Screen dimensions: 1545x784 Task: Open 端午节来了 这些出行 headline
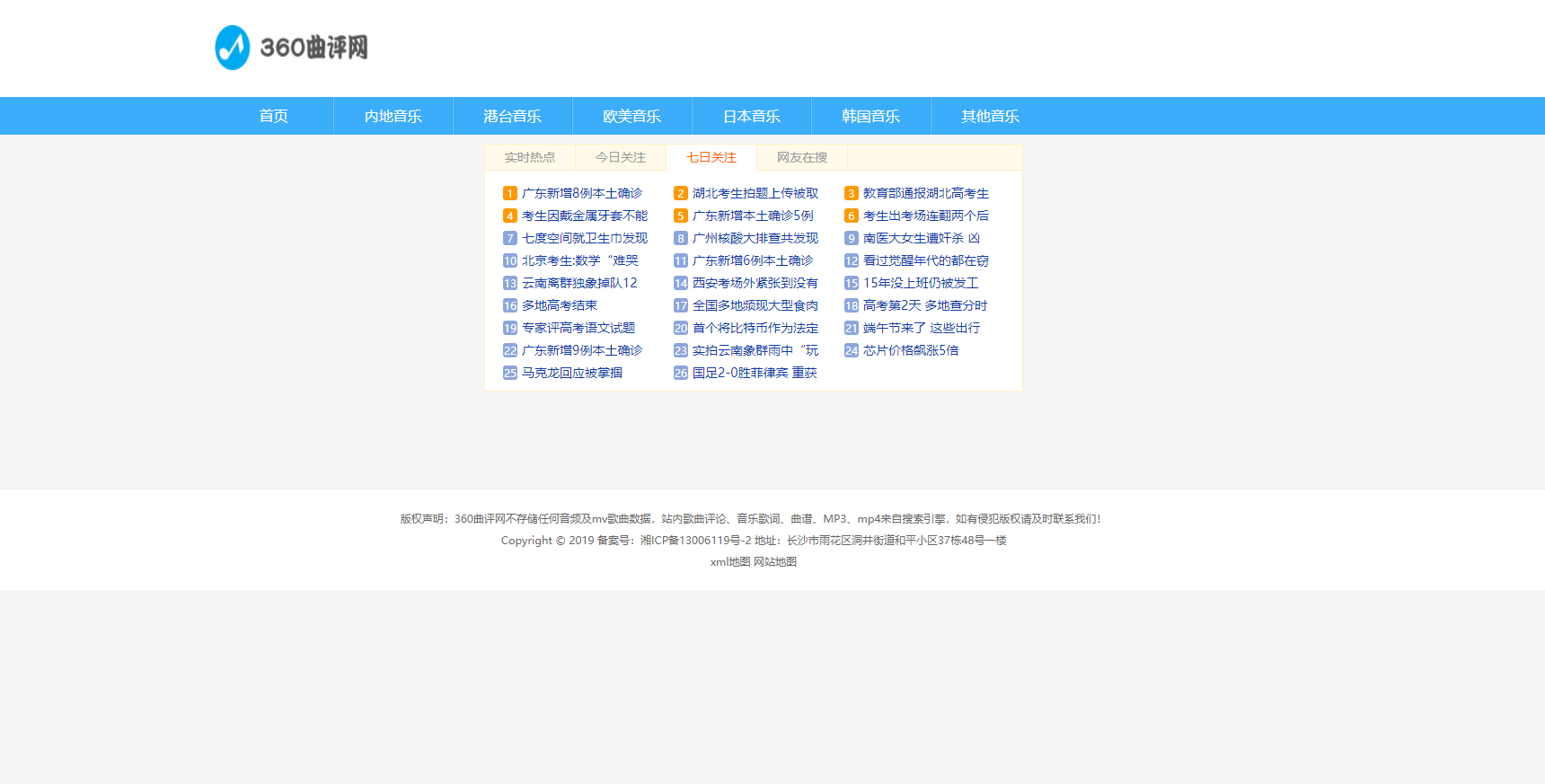click(x=922, y=328)
